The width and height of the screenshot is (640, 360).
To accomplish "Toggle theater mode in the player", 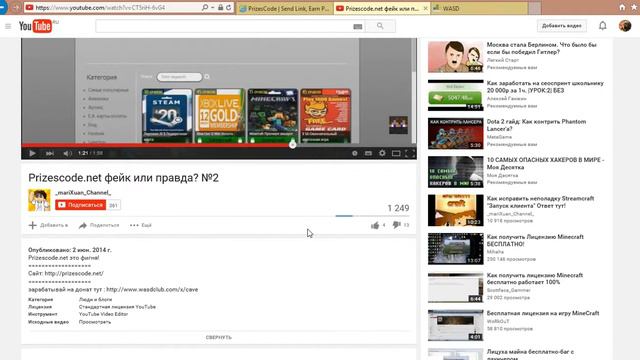I will pos(396,153).
